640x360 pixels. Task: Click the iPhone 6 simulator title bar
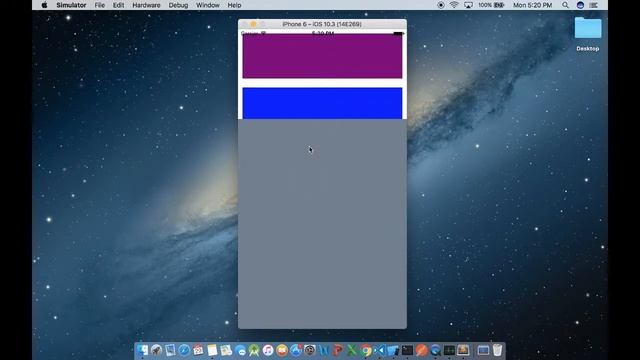[x=322, y=24]
